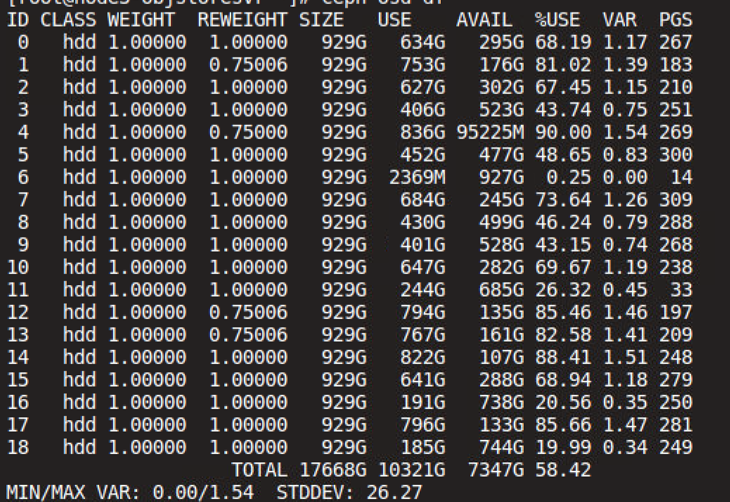730x502 pixels.
Task: Click the REWEIGHT column header
Action: (x=242, y=20)
